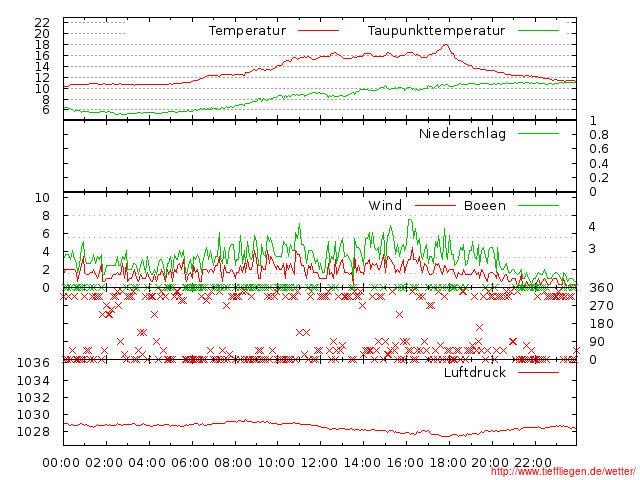This screenshot has width=640, height=480.
Task: Click precipitation axis value 0.2
Action: (x=599, y=178)
